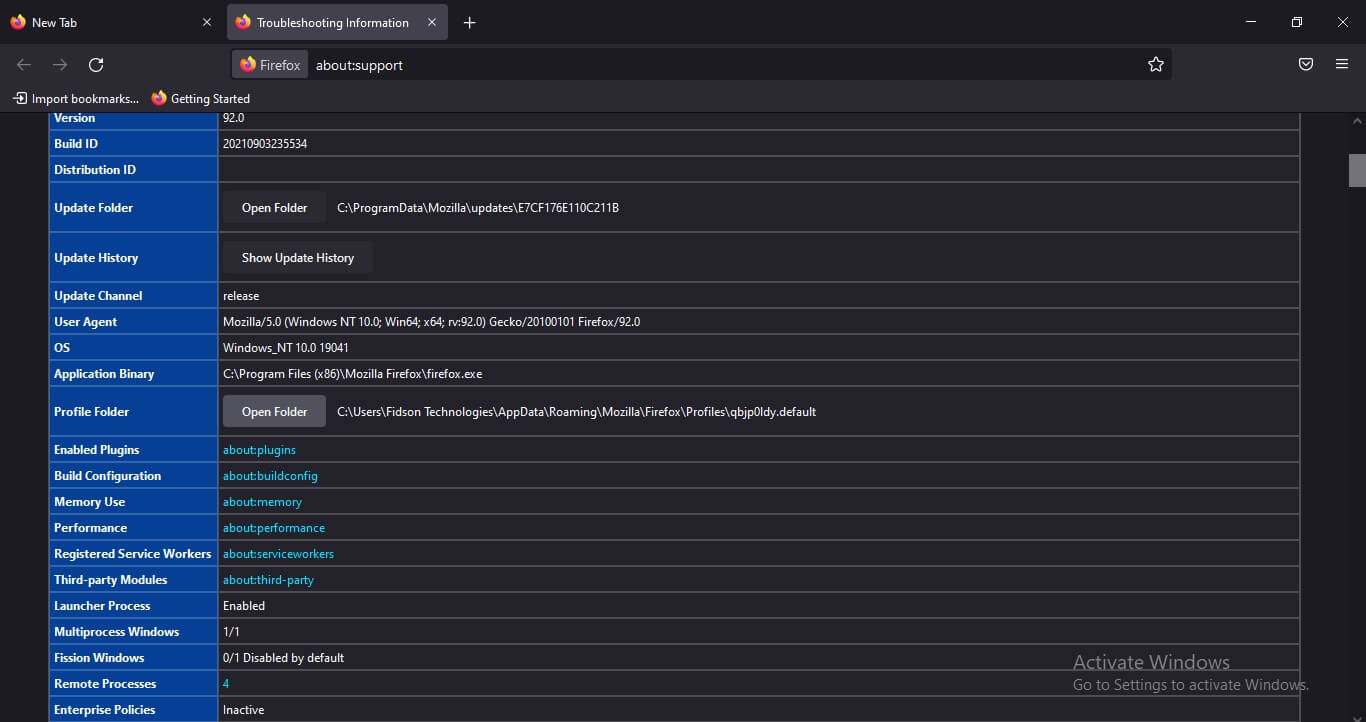Click the Third-party Modules label
This screenshot has width=1366, height=722.
[x=111, y=580]
